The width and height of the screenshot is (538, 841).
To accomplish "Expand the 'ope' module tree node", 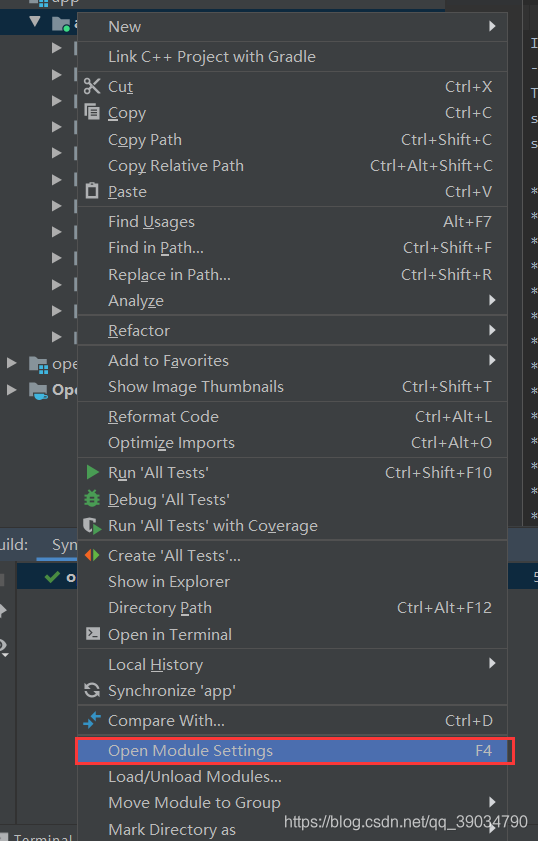I will (x=11, y=363).
